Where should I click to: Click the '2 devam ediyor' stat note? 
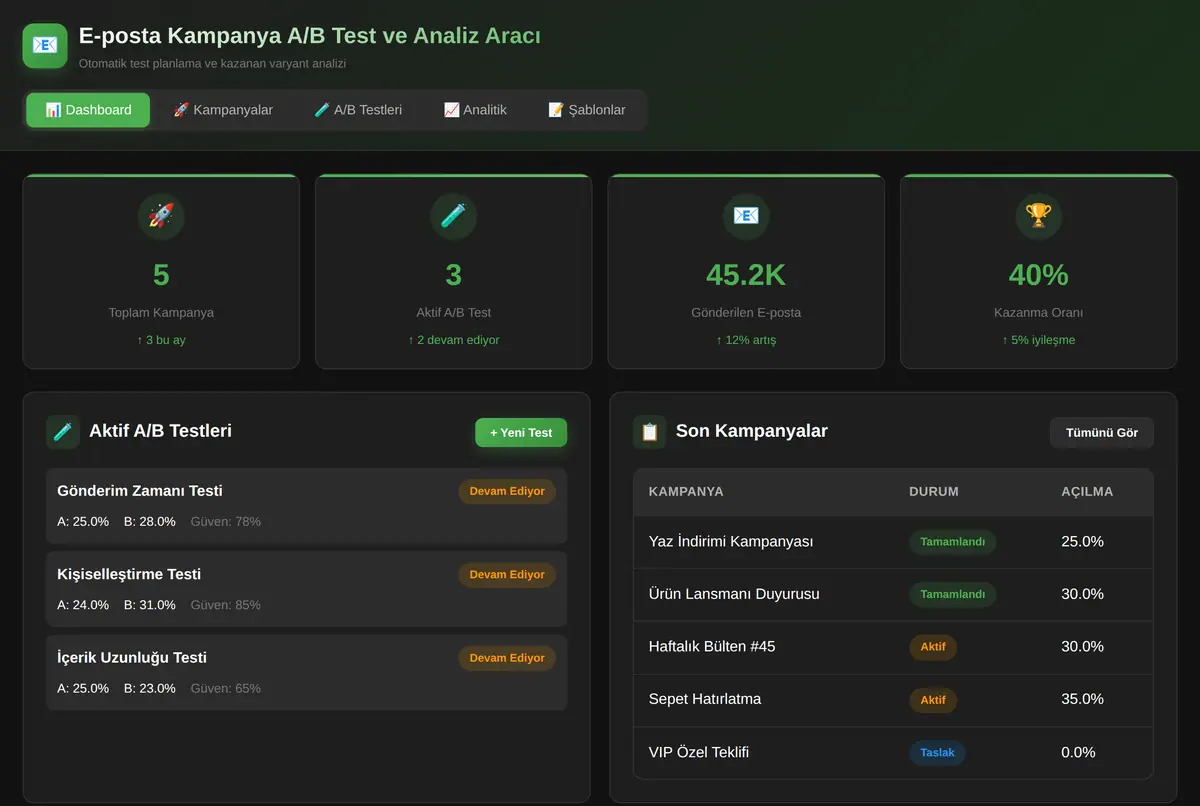[454, 340]
